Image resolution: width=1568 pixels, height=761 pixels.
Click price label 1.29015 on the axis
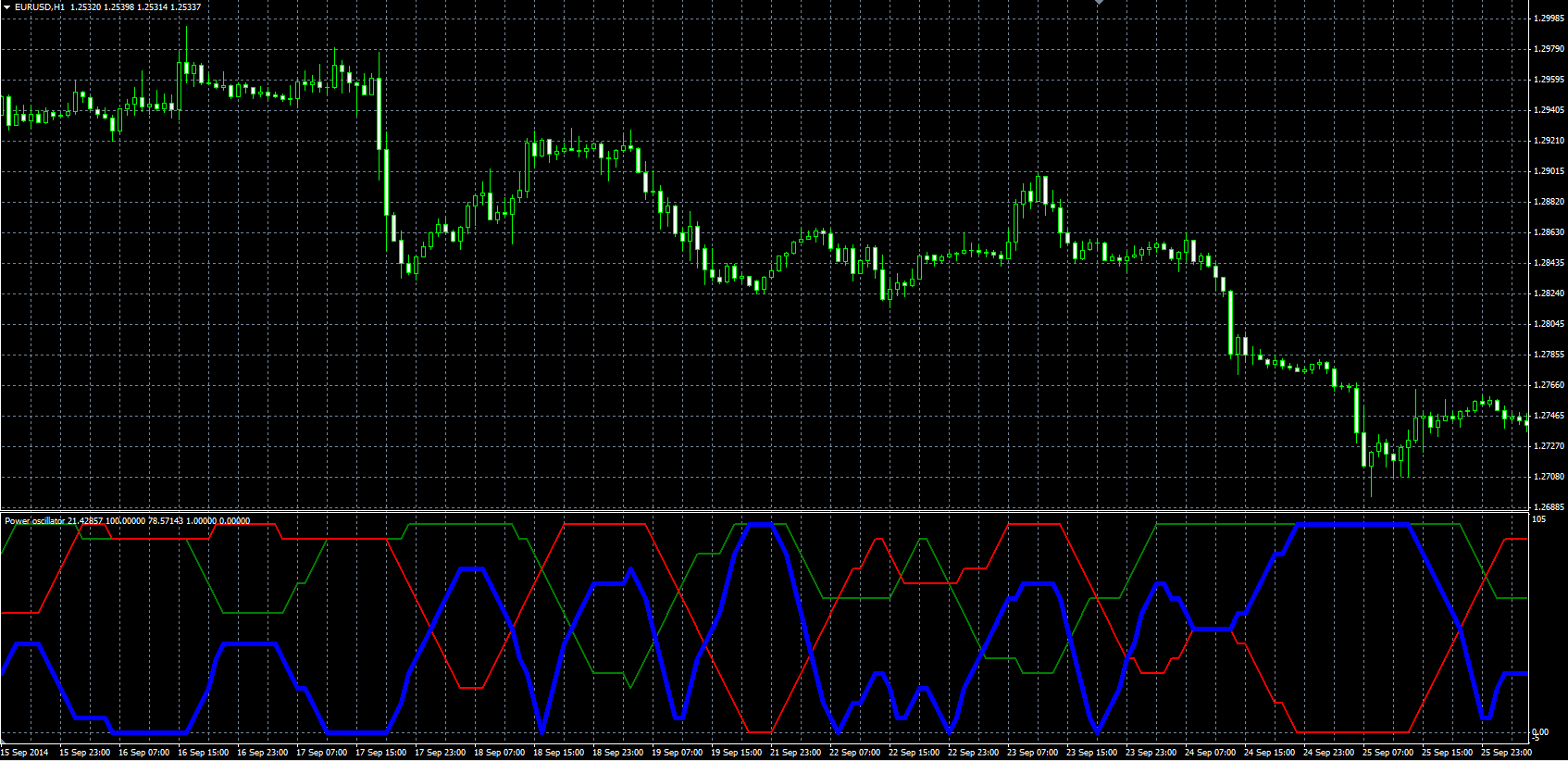(x=1549, y=171)
